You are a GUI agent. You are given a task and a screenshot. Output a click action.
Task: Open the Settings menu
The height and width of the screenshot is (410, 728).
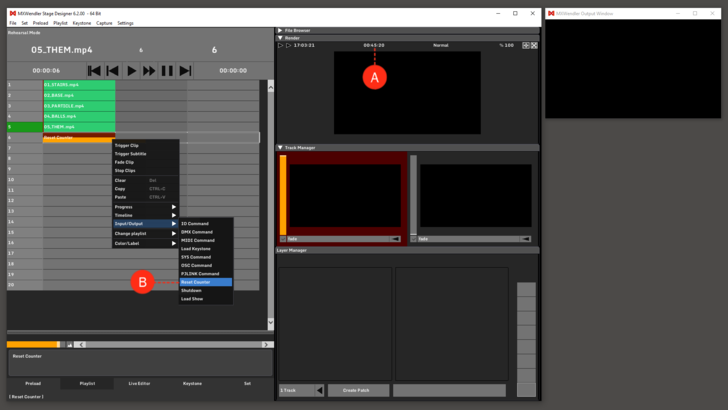click(125, 23)
